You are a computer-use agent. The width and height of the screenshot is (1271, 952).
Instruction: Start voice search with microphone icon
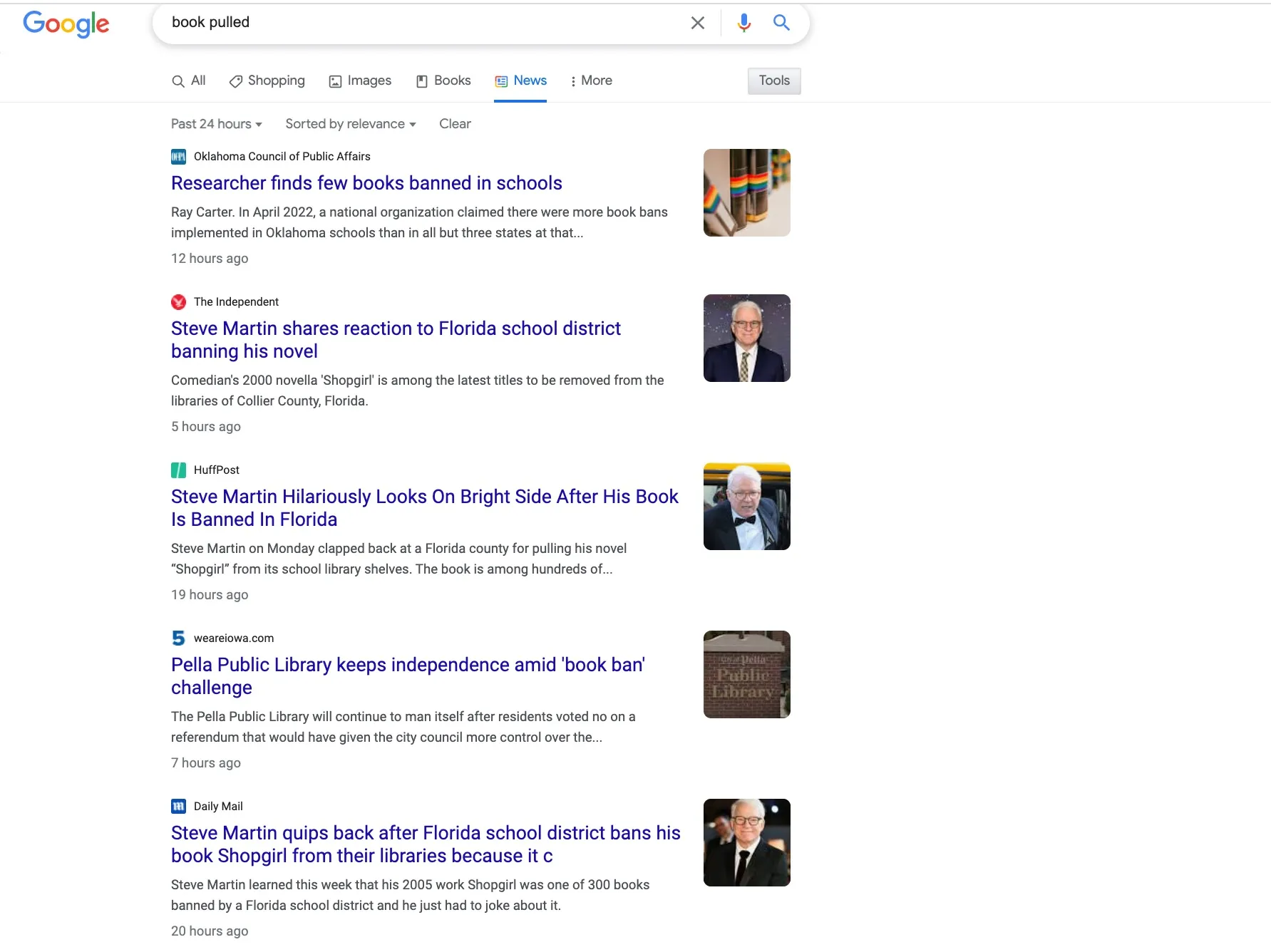coord(743,23)
